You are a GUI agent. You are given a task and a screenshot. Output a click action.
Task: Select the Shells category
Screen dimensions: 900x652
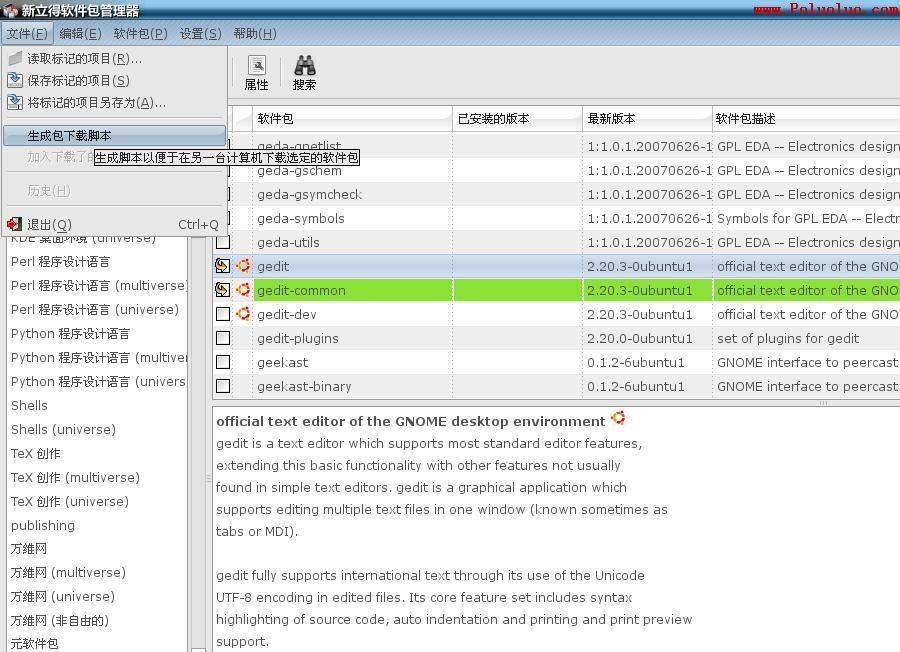[x=29, y=405]
